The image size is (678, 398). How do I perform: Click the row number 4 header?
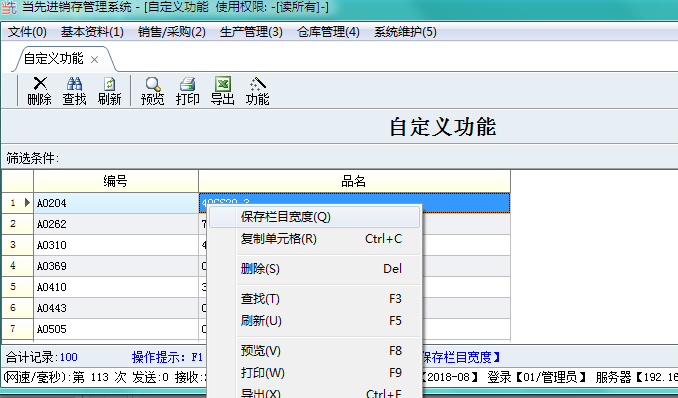pos(17,266)
